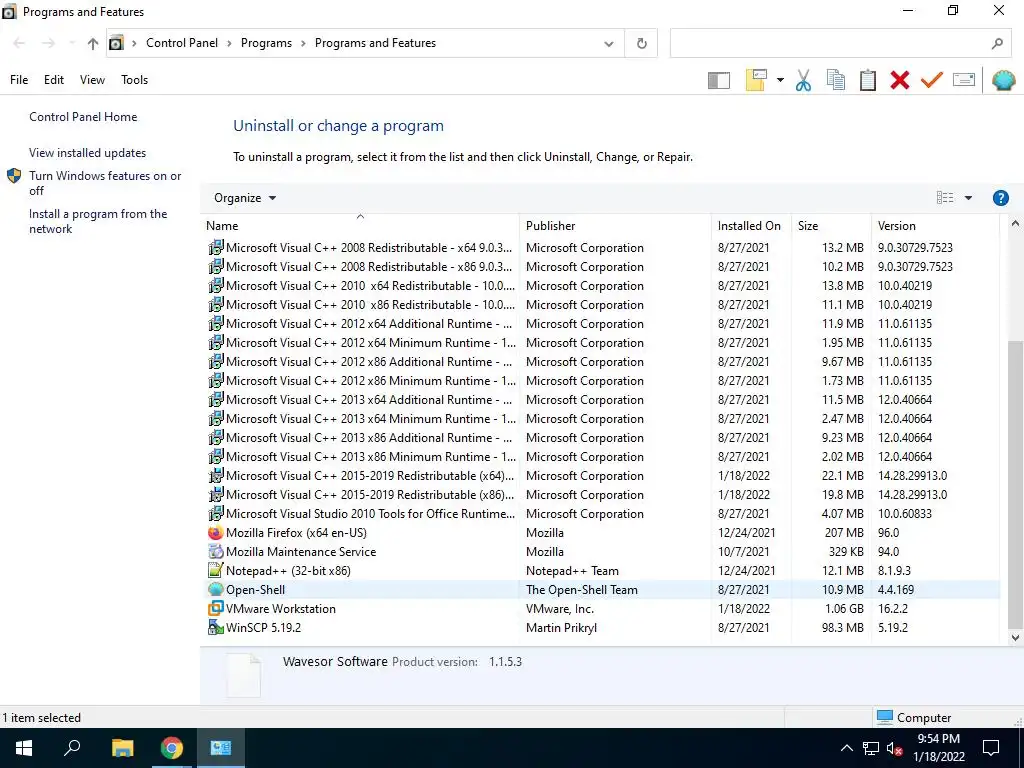Open the View menu
Screen dimensions: 1024x768
(x=92, y=80)
